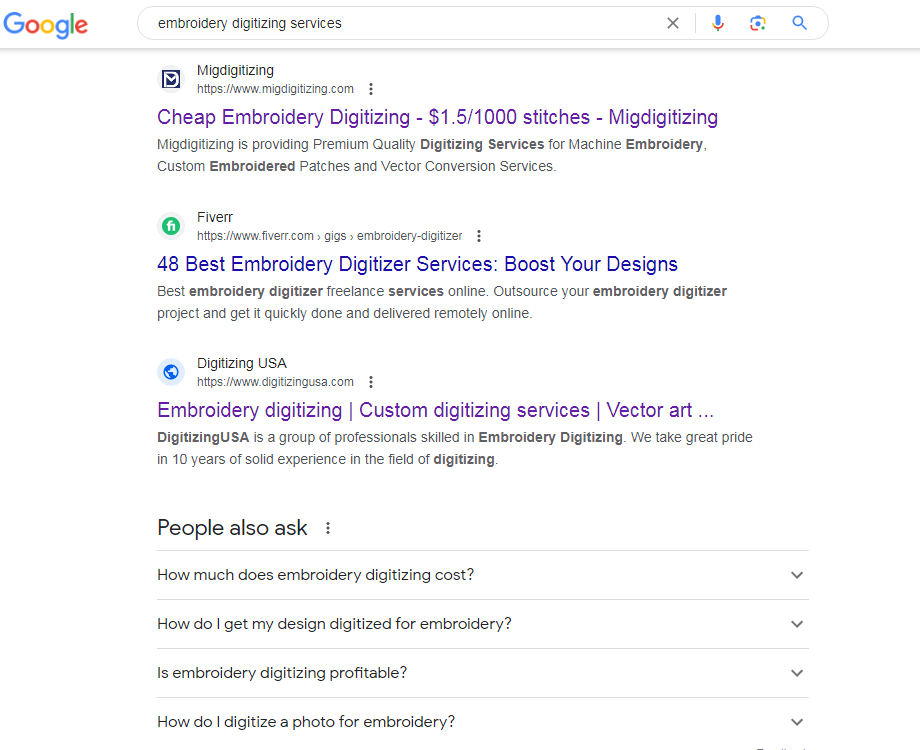Open People also ask options menu
This screenshot has width=920, height=750.
327,528
